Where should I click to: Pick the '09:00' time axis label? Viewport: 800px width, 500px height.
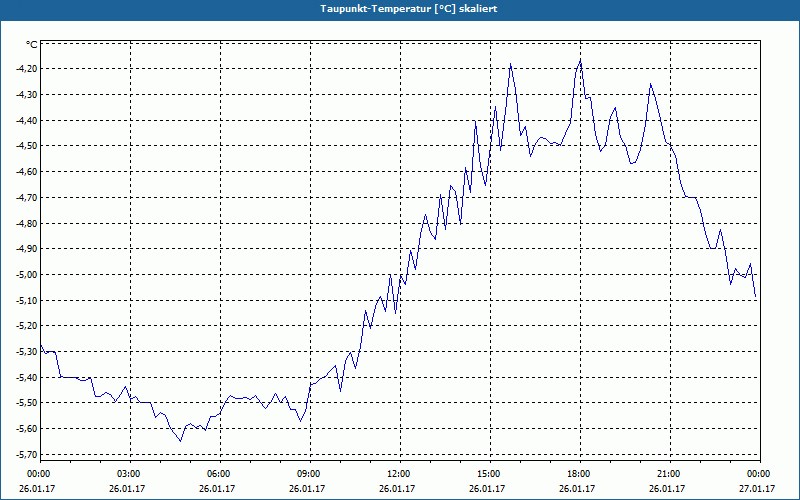click(x=310, y=474)
